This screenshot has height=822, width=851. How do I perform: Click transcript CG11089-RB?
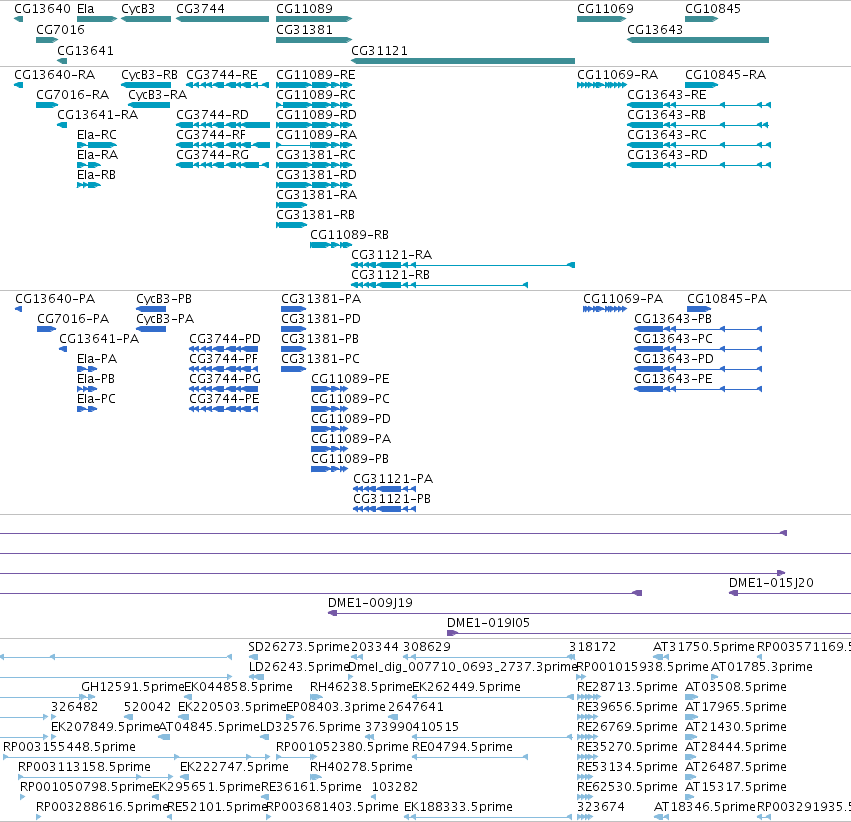click(331, 245)
